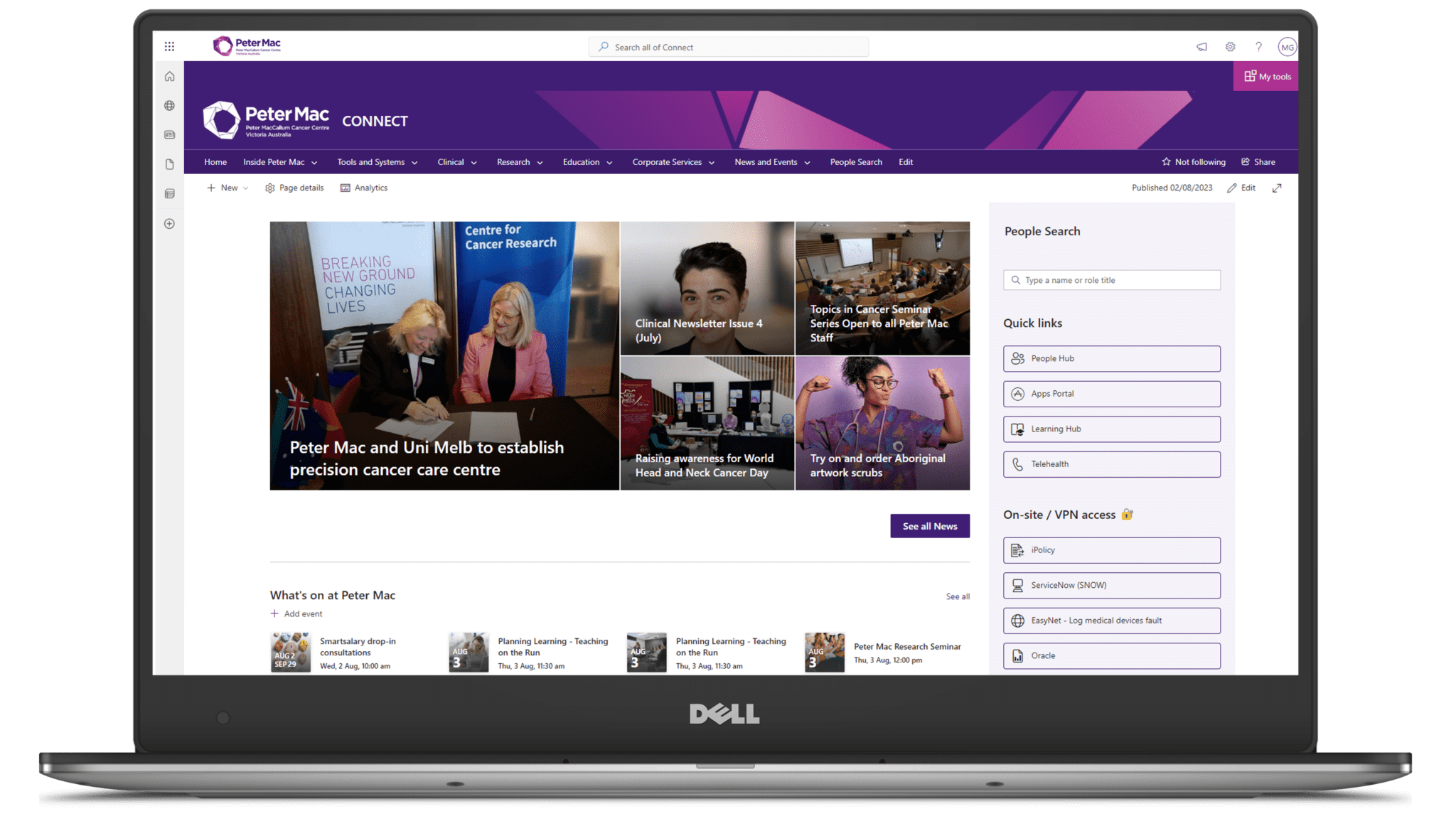1456x826 pixels.
Task: Open the settings gear icon
Action: [1230, 47]
